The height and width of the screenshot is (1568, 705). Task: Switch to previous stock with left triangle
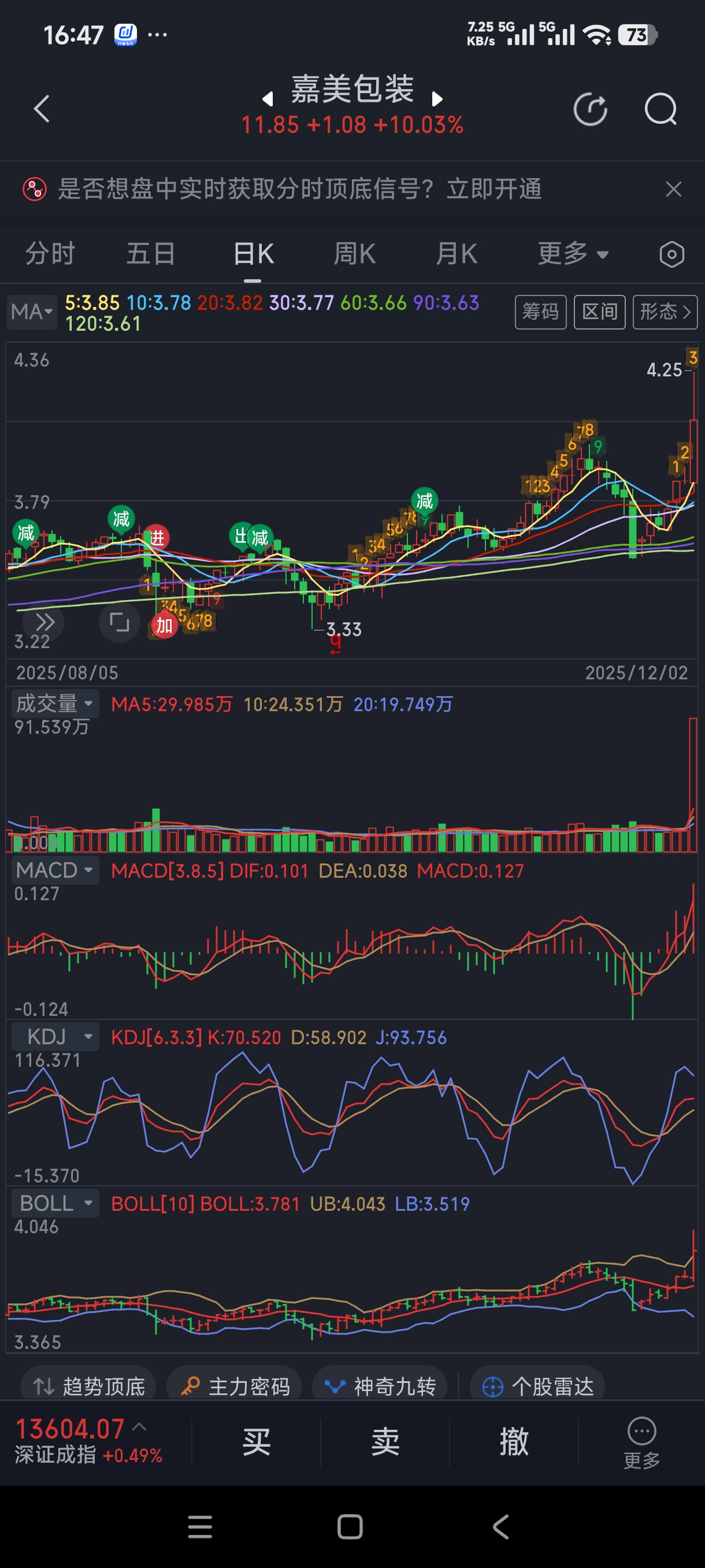point(267,99)
